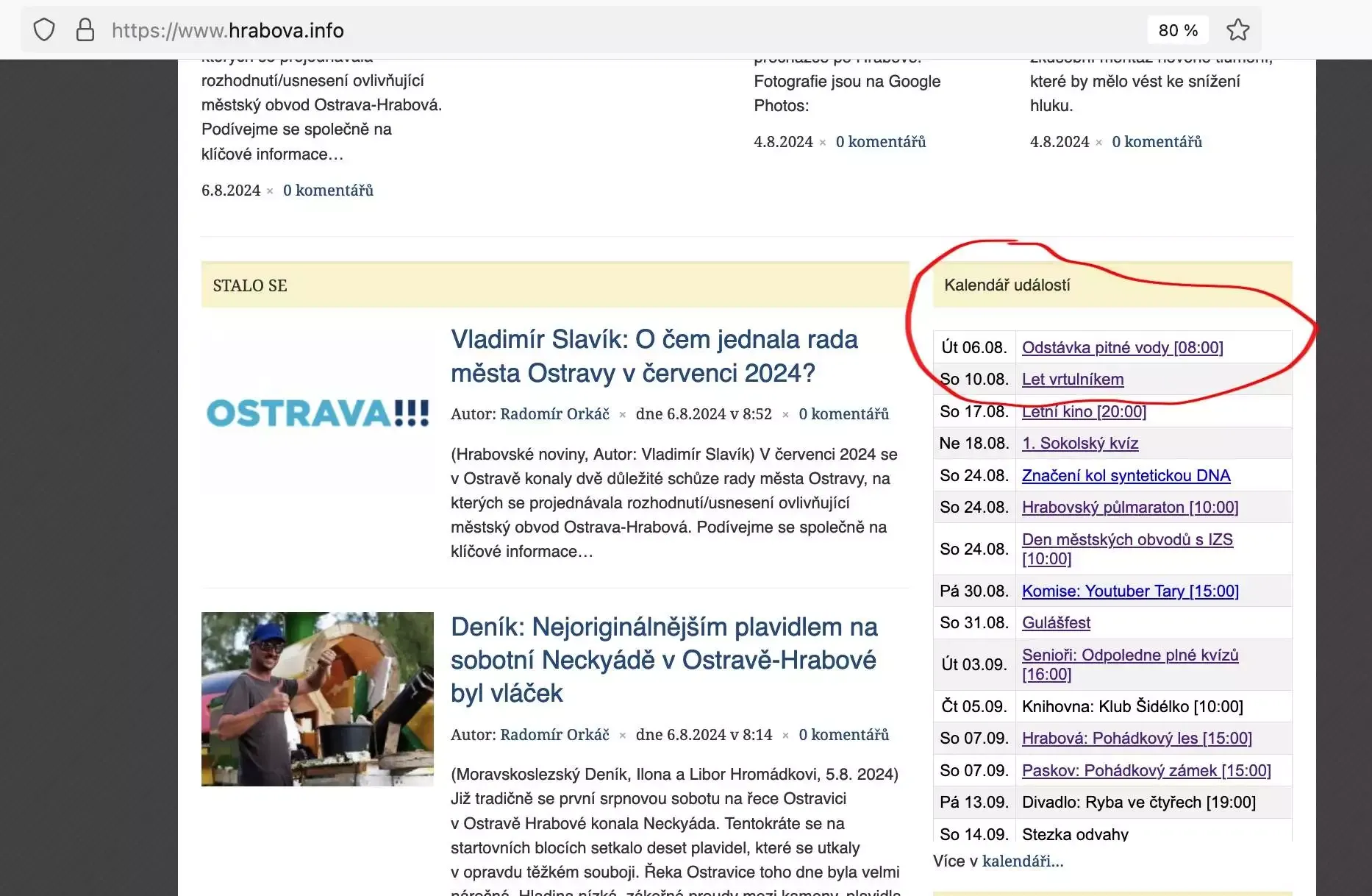Click the shield tracking protection icon
1372x896 pixels.
pyautogui.click(x=44, y=30)
